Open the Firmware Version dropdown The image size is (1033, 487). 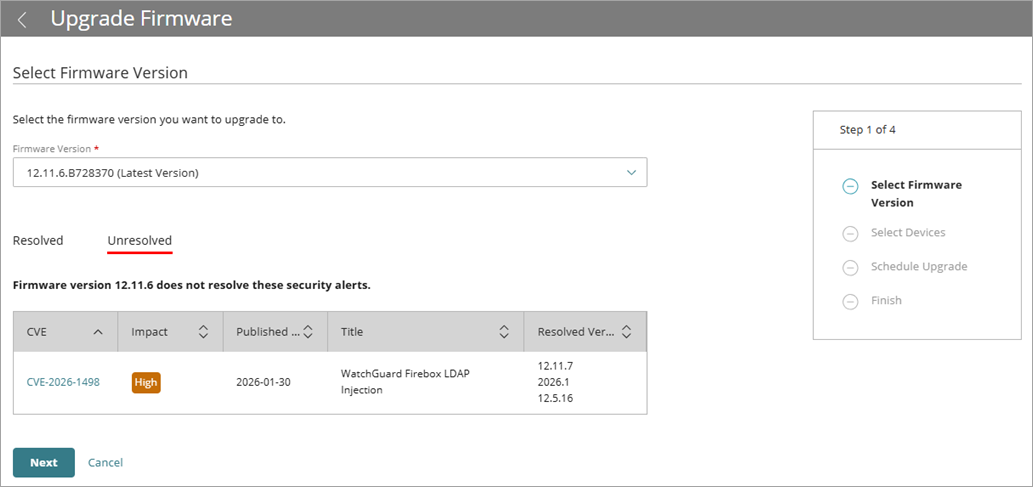click(330, 173)
